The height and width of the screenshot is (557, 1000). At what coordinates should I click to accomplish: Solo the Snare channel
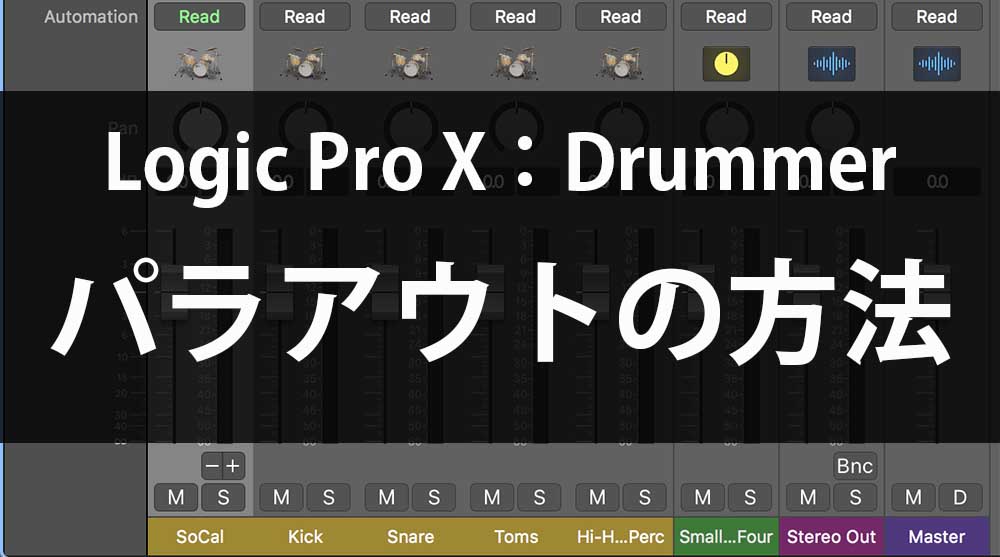(434, 497)
